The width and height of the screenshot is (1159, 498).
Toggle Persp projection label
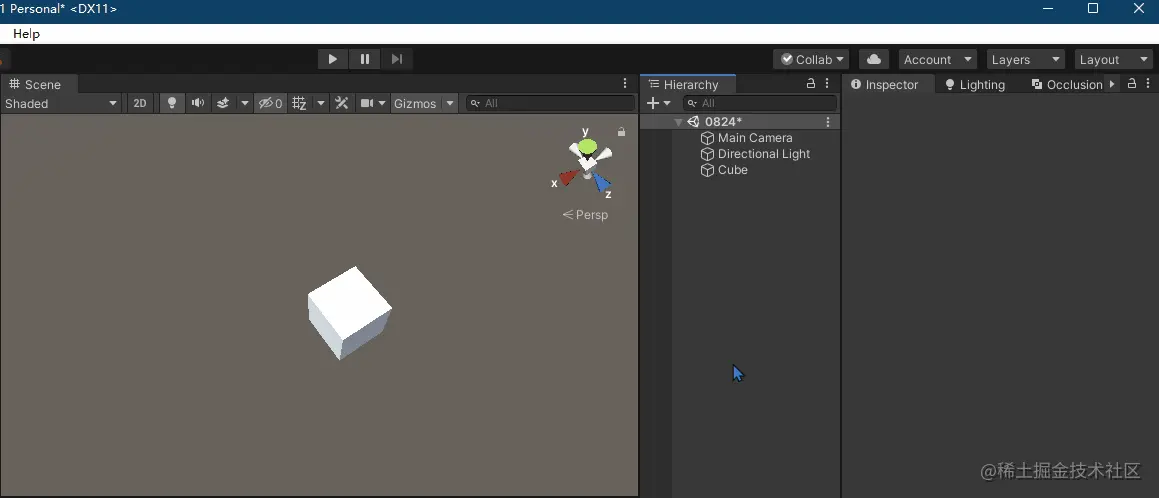[585, 215]
